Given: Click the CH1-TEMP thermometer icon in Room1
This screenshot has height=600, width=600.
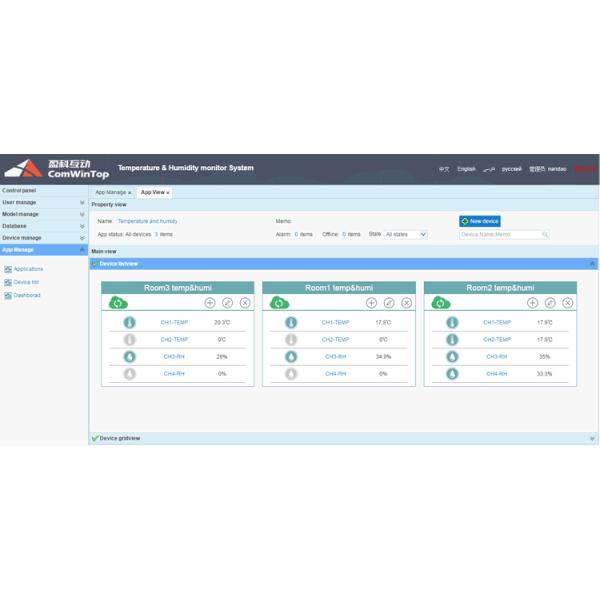Looking at the screenshot, I should pyautogui.click(x=291, y=323).
